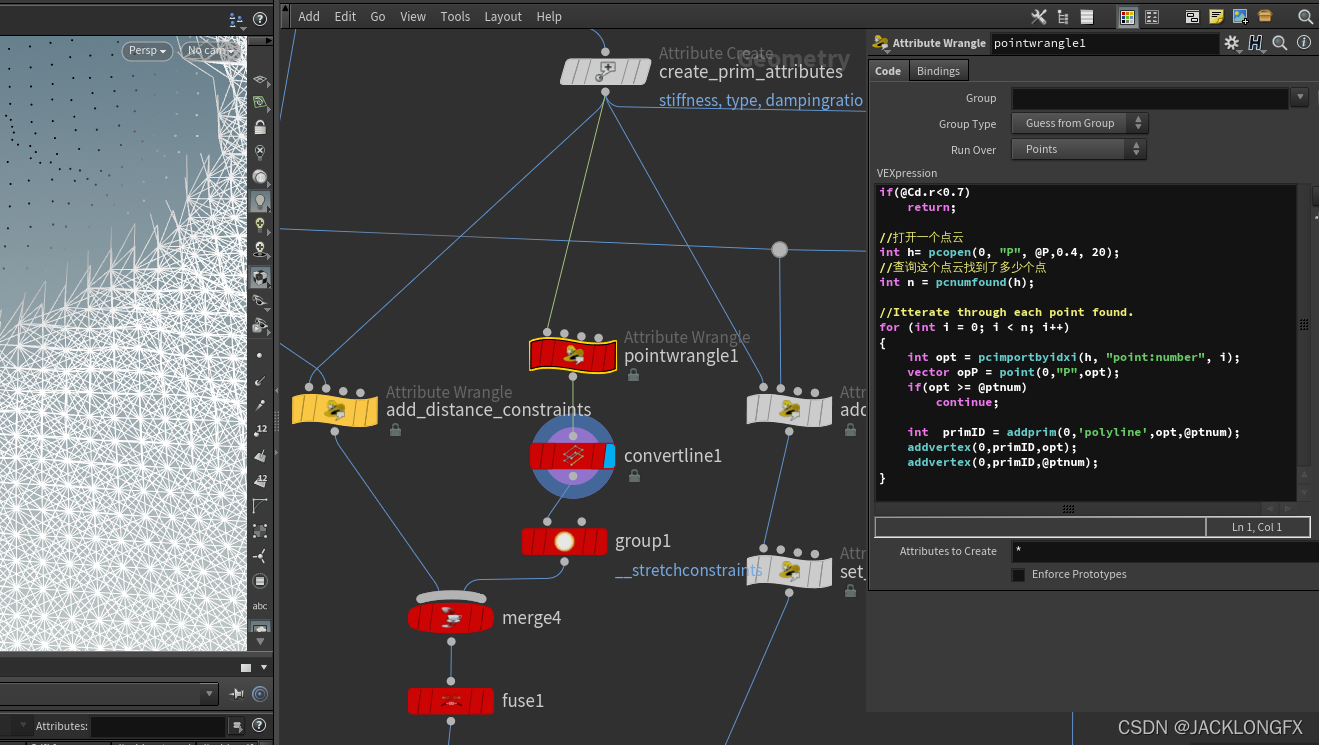Open the No cam camera dropdown
1319x745 pixels.
[x=212, y=50]
